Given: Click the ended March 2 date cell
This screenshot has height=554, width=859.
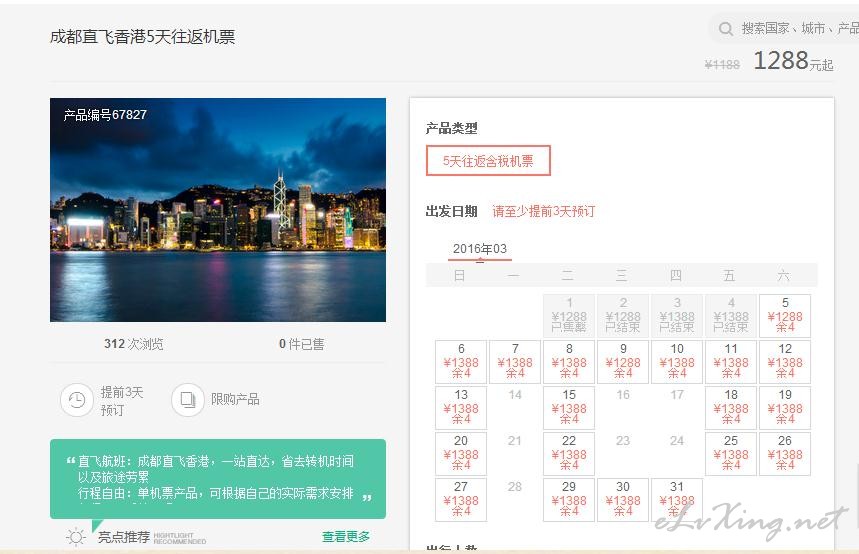Looking at the screenshot, I should [x=623, y=316].
